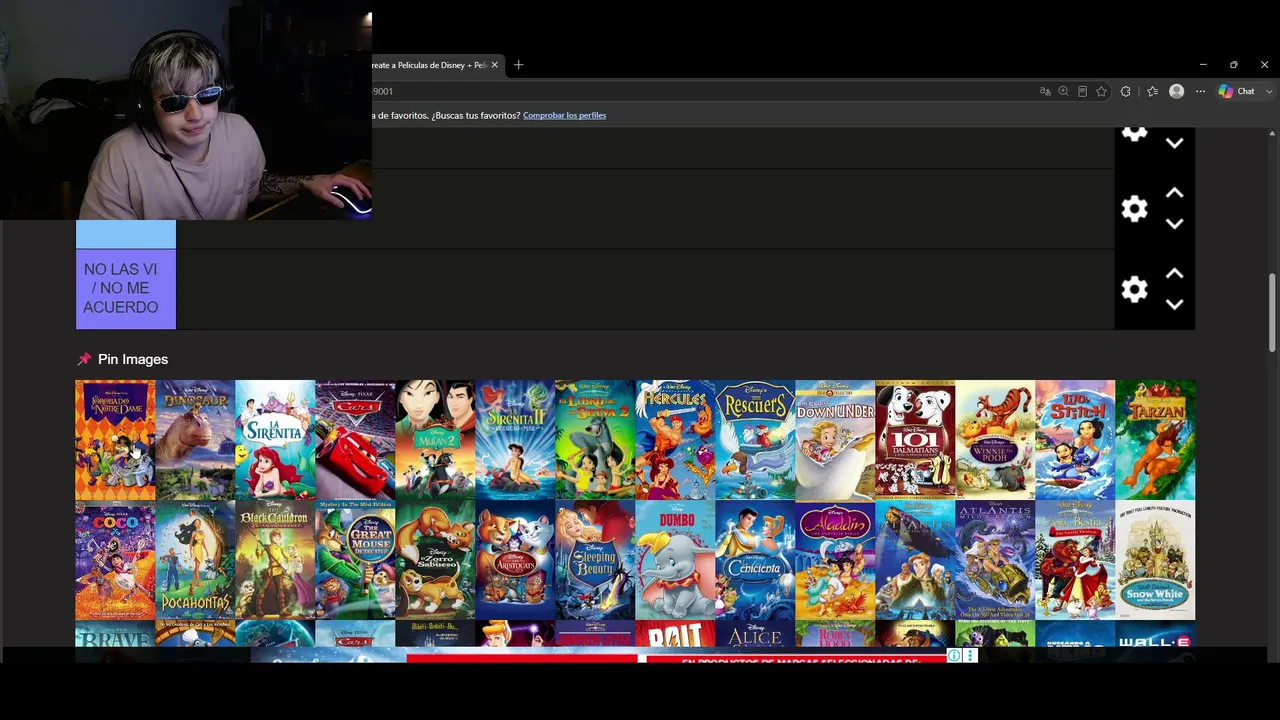Screen dimensions: 1280x720
Task: Open the browser Extensions puzzle icon
Action: tap(1126, 91)
